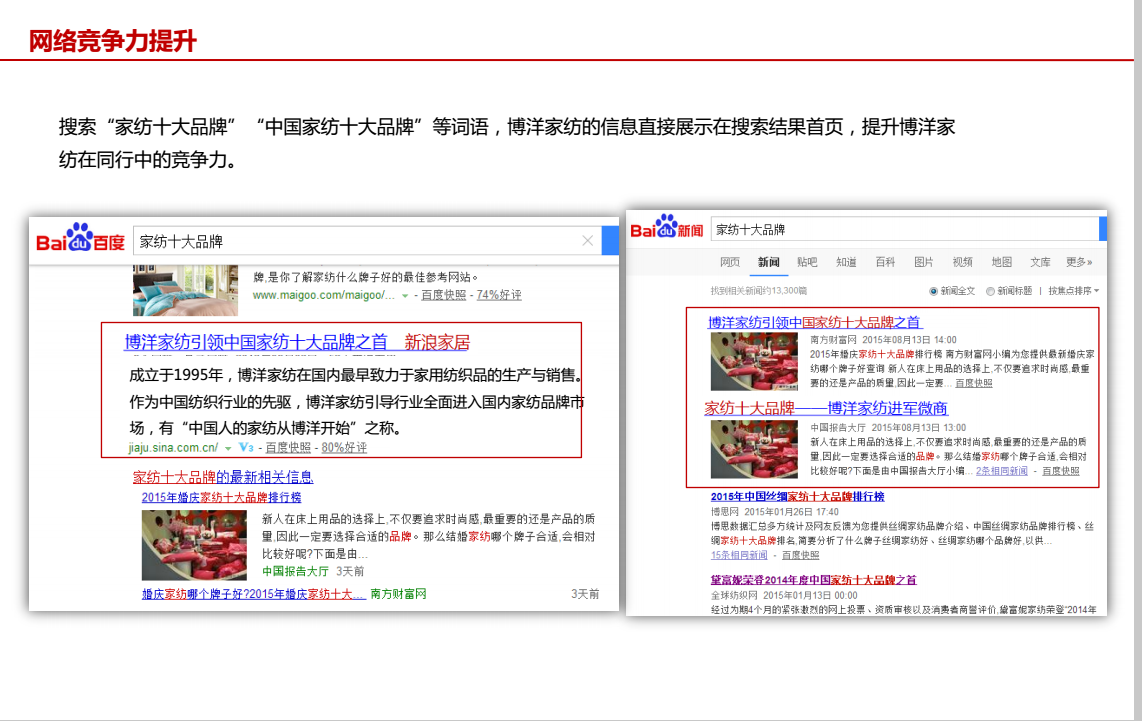Click the right panel search input field
The image size is (1142, 721).
[900, 229]
